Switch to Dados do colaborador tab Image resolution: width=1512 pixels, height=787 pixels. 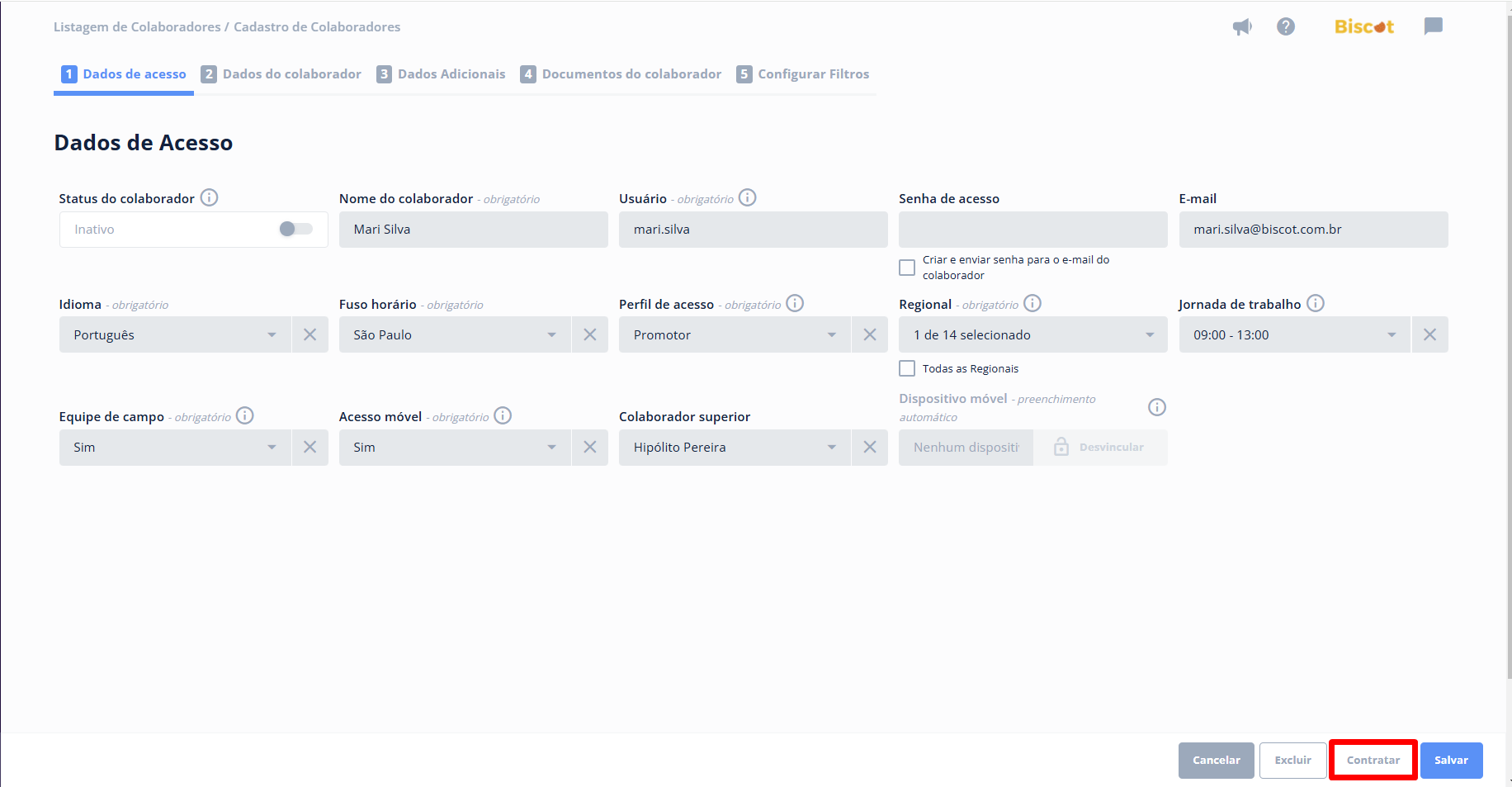[281, 74]
